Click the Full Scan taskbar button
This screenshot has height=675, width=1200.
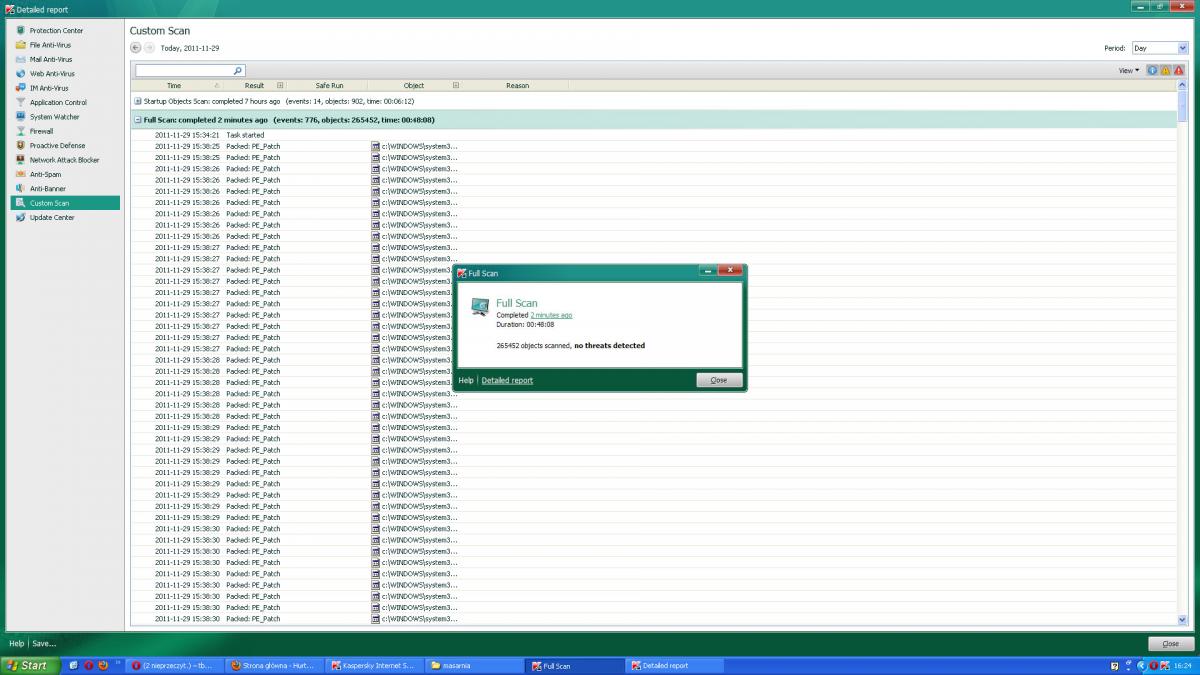(574, 665)
